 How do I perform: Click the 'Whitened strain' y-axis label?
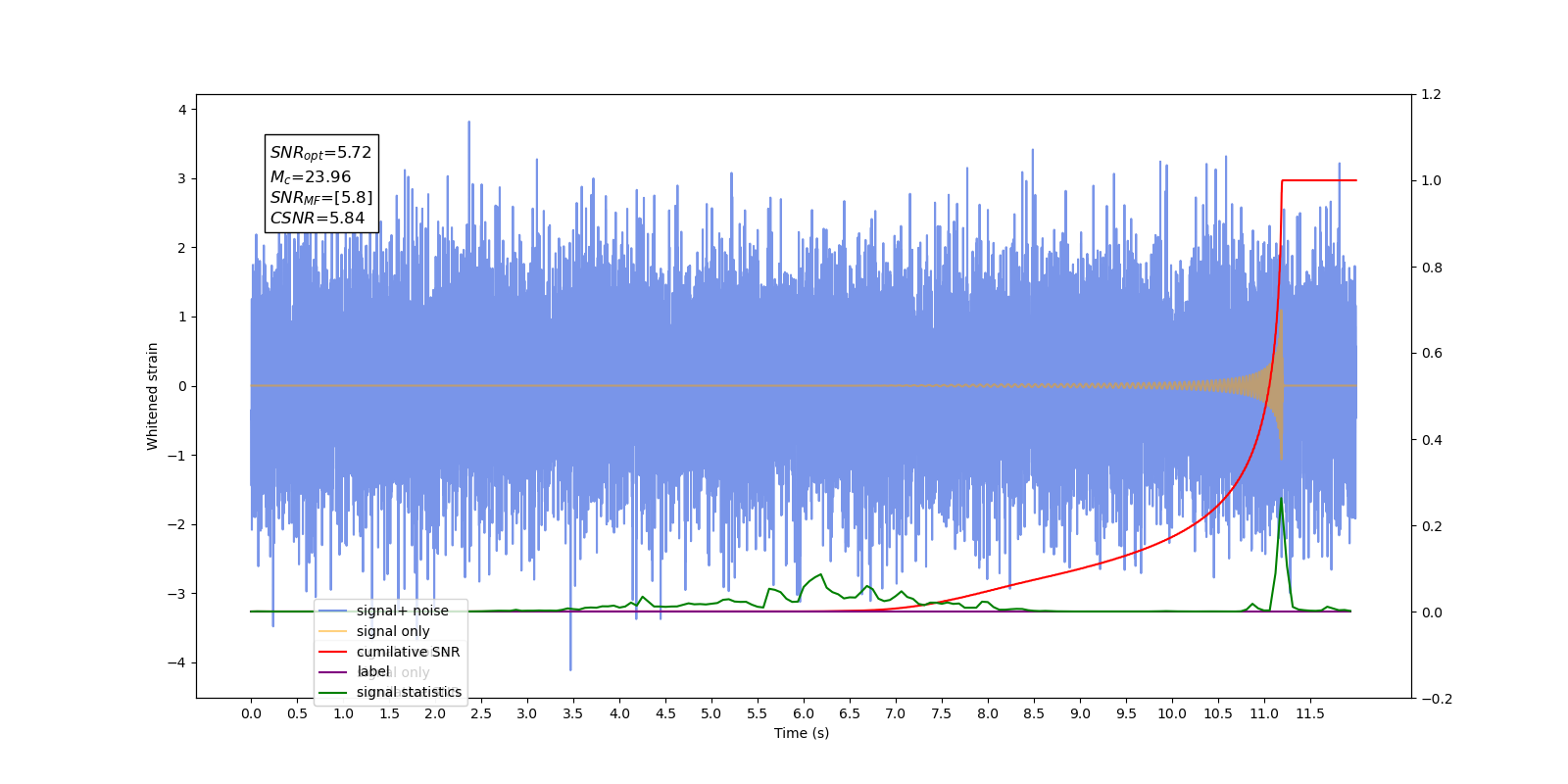coord(152,396)
